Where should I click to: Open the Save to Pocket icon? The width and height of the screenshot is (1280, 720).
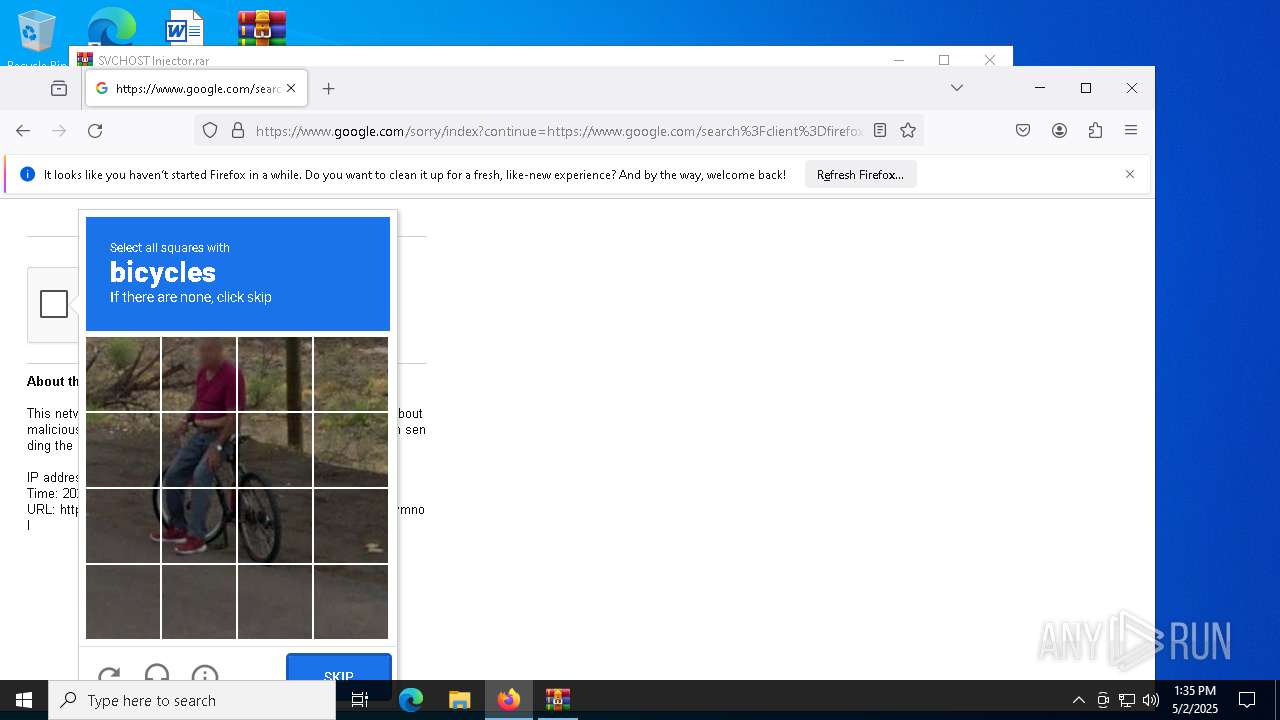tap(1023, 130)
